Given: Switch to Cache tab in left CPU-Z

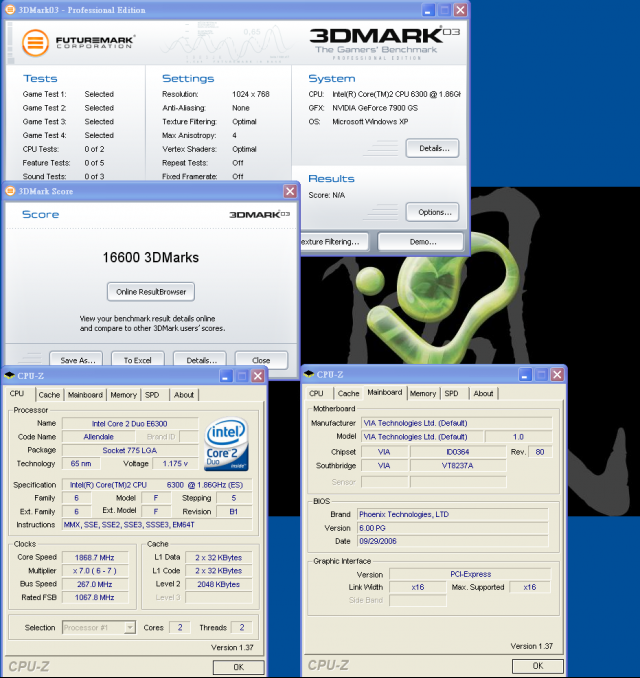Looking at the screenshot, I should click(49, 395).
